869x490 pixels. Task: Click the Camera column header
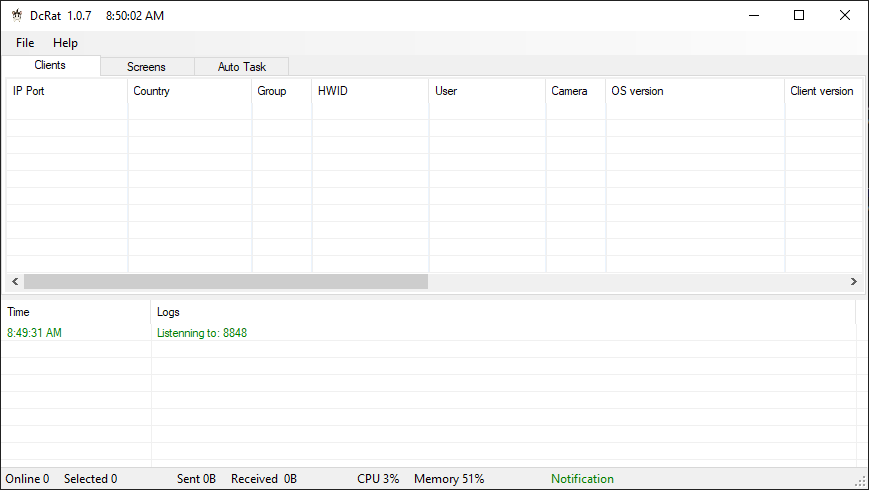574,91
